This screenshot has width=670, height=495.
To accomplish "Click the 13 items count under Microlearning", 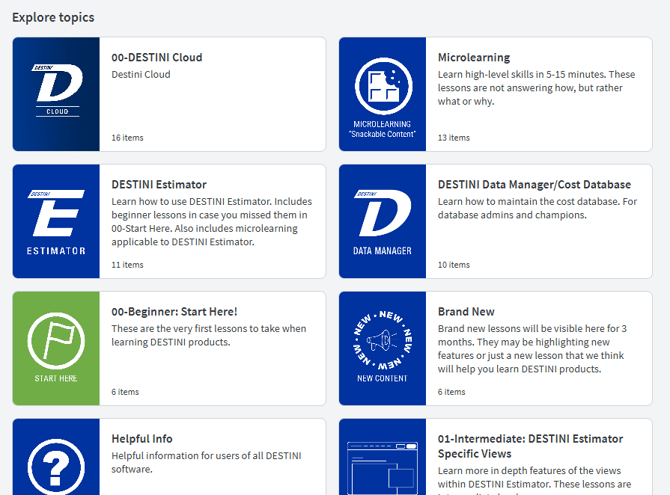I will (453, 138).
